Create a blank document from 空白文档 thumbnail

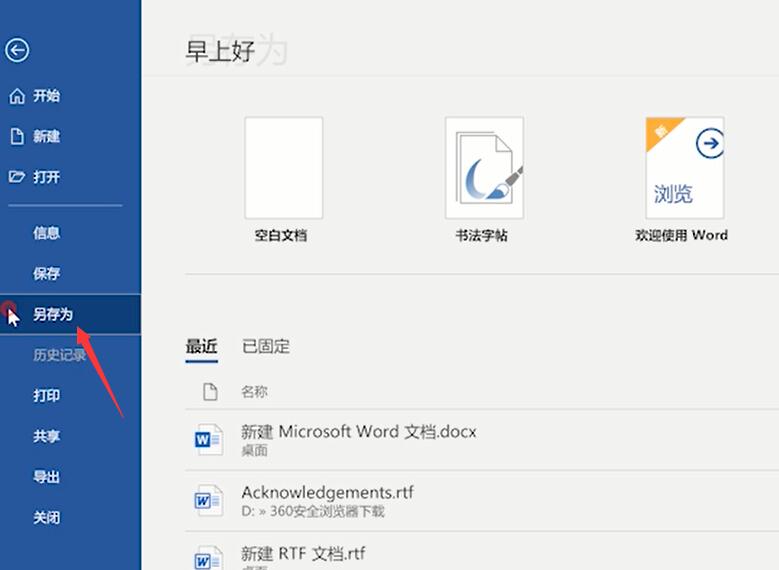[x=284, y=168]
